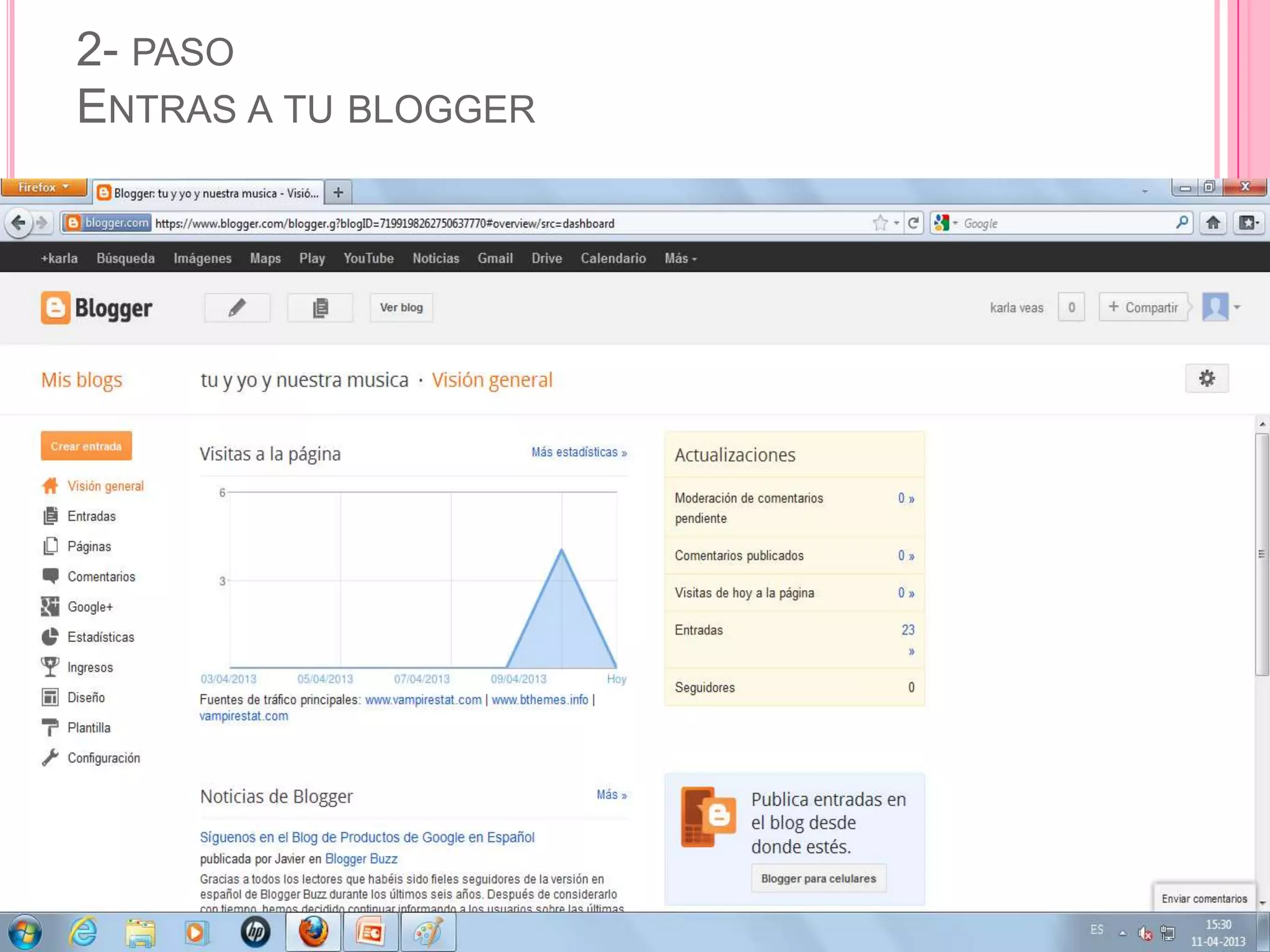1270x952 pixels.
Task: Click the page vertical scrollbar thumb
Action: [1261, 555]
